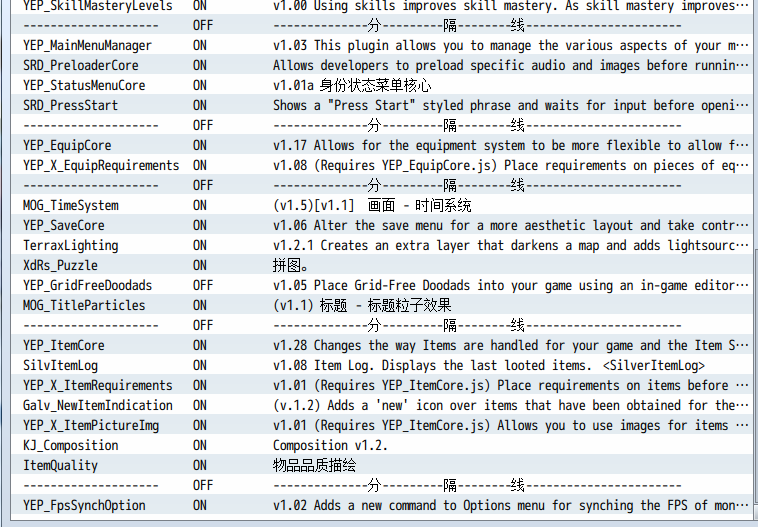Click the 'v1.06 Alter the save menu' description
The image size is (758, 527).
point(511,225)
